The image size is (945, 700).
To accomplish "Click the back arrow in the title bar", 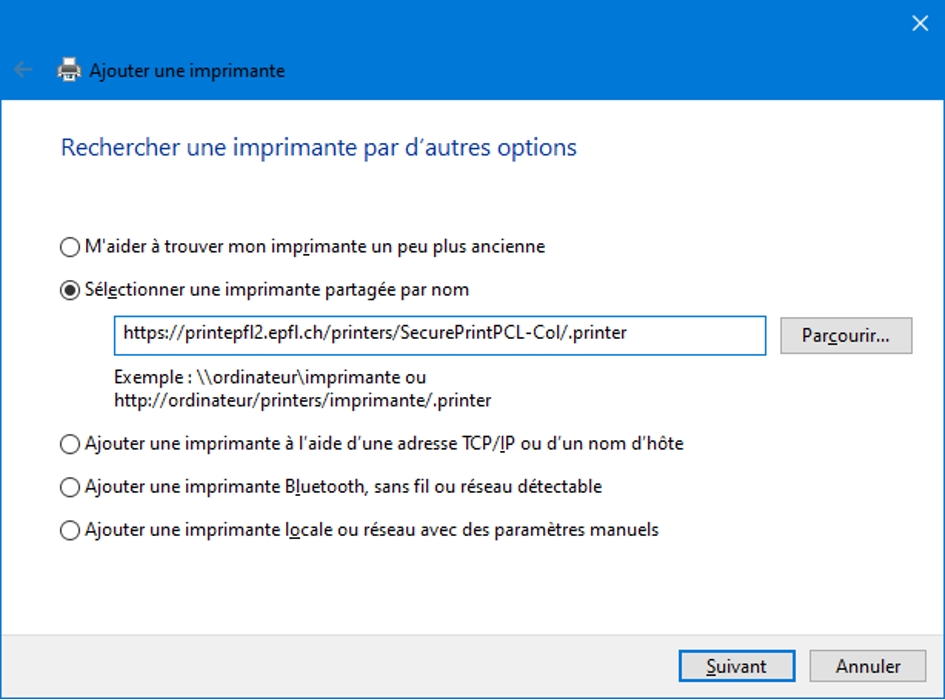I will pyautogui.click(x=23, y=70).
